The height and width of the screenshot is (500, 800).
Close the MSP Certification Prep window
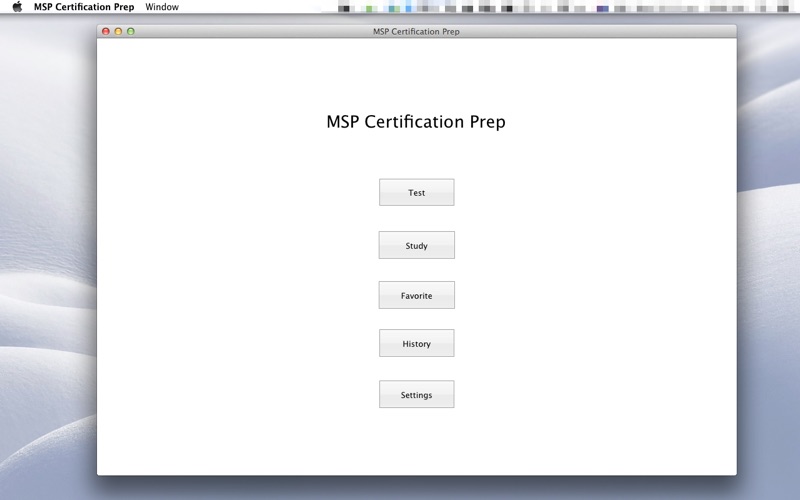coord(106,31)
